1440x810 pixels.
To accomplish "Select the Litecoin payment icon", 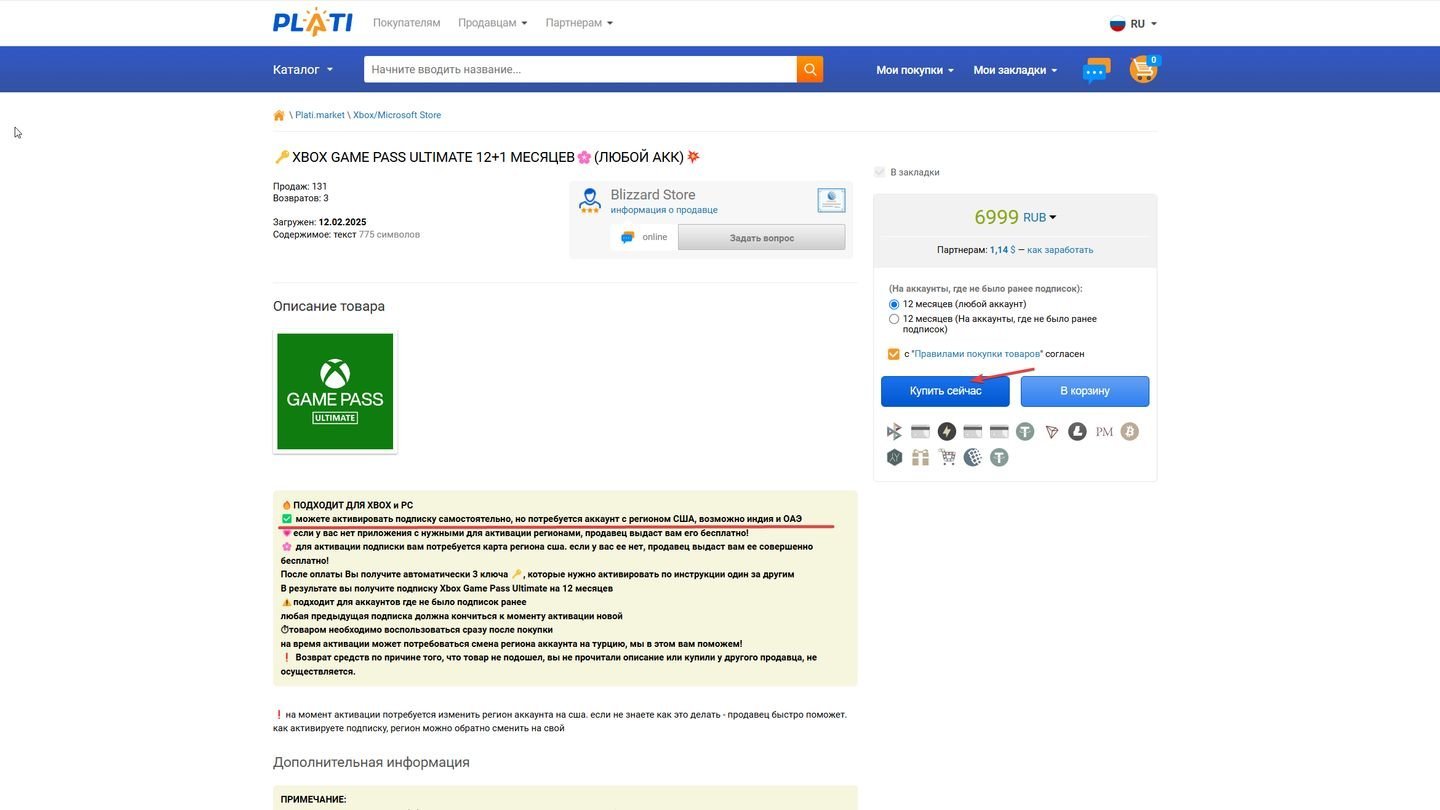I will coord(1077,432).
